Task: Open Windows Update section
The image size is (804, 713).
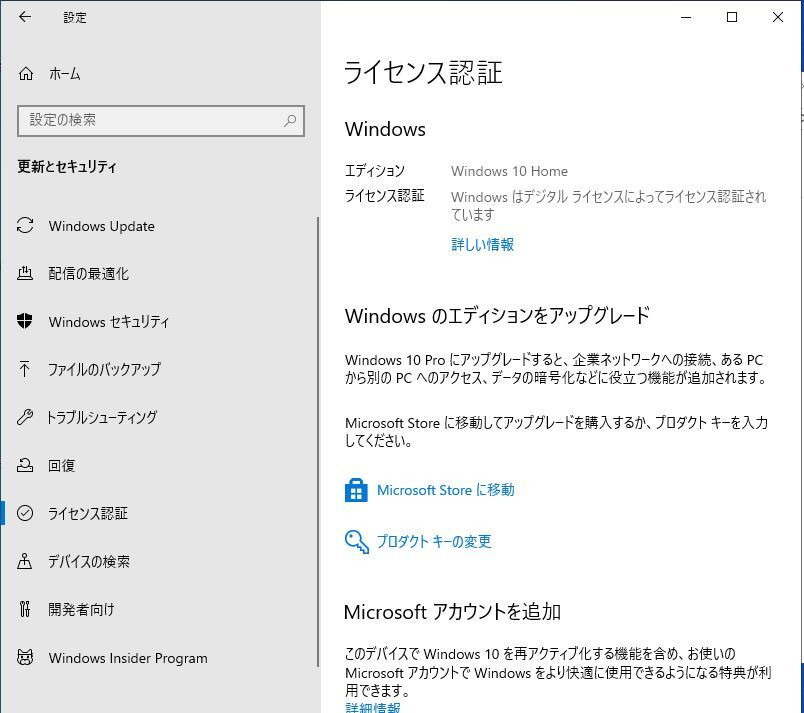Action: point(102,226)
